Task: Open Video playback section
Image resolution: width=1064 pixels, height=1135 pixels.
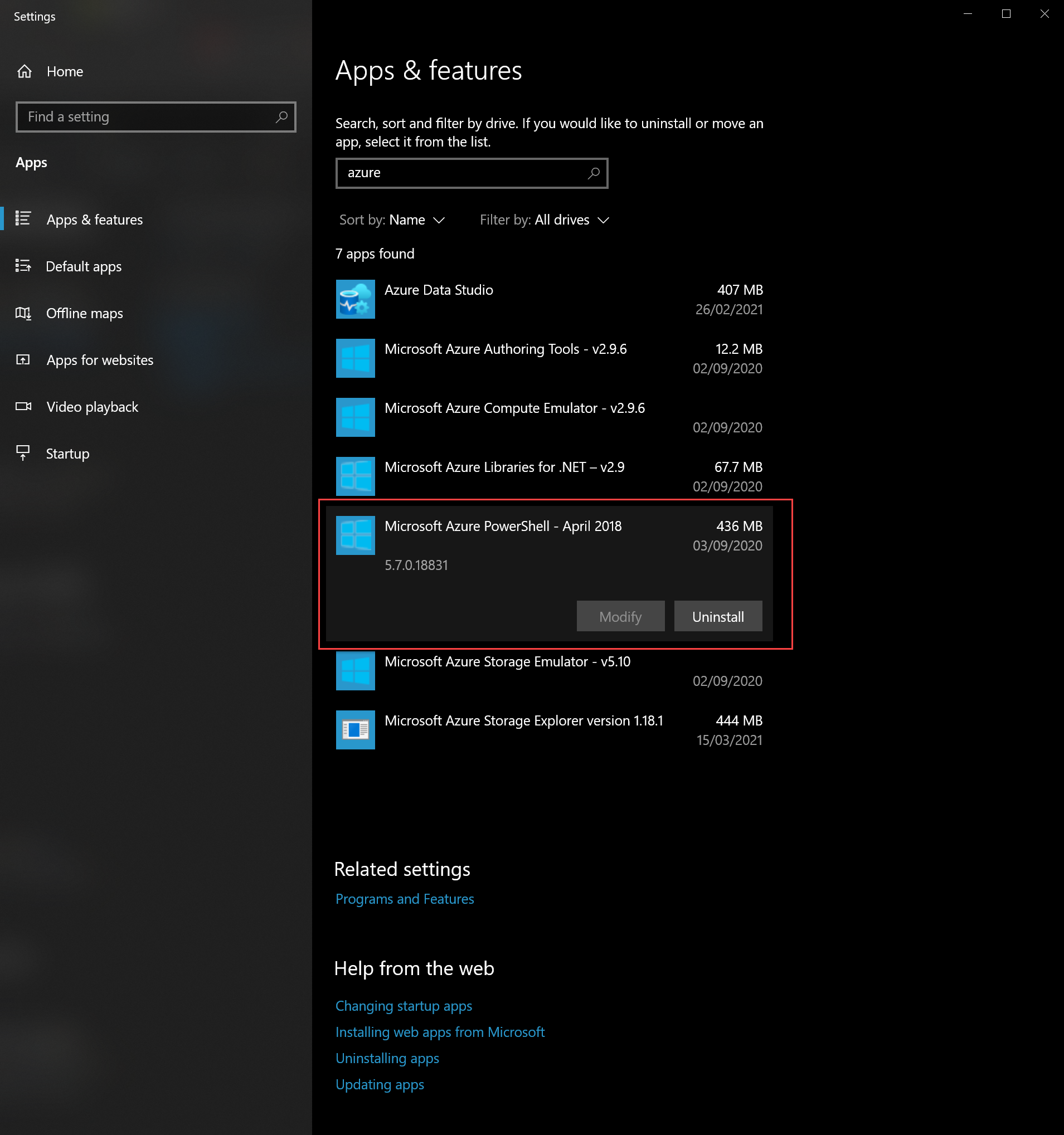Action: [92, 407]
